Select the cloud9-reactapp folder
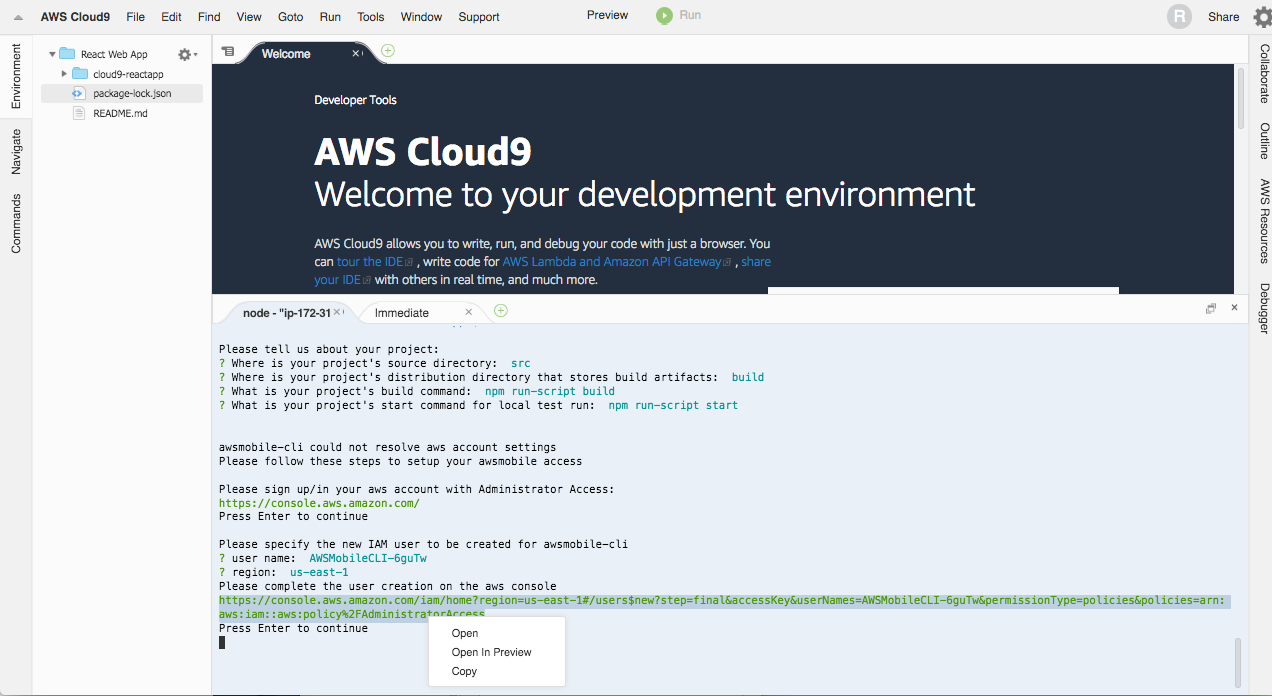This screenshot has height=696, width=1272. pos(128,74)
